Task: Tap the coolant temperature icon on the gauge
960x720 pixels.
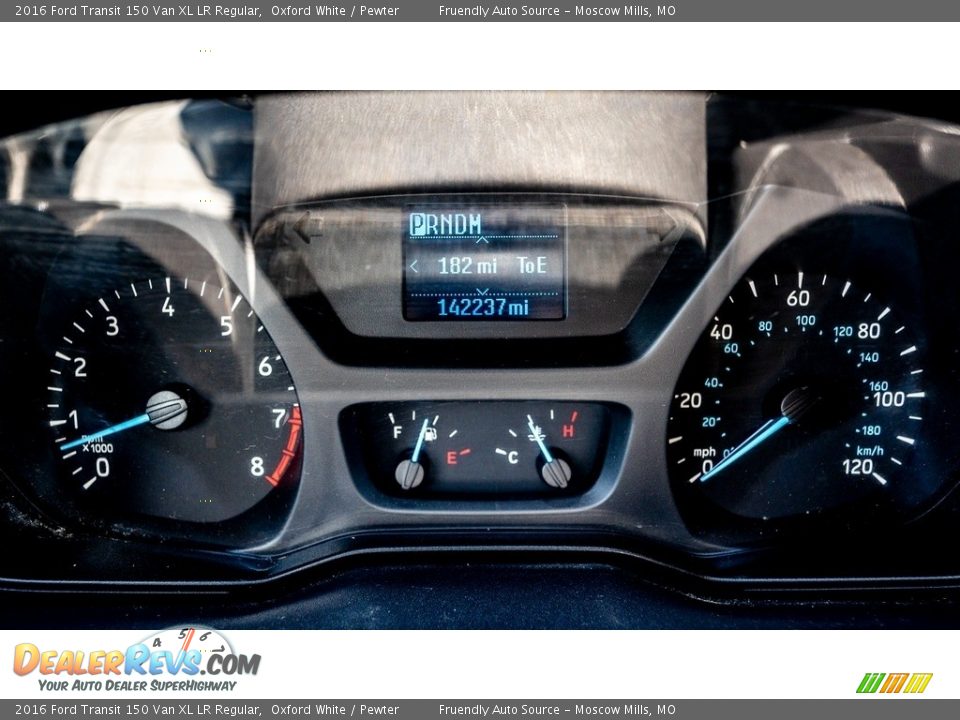Action: pyautogui.click(x=537, y=432)
